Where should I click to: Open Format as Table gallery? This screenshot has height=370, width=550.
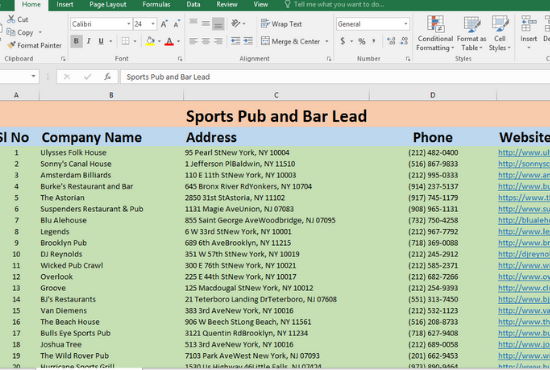471,33
